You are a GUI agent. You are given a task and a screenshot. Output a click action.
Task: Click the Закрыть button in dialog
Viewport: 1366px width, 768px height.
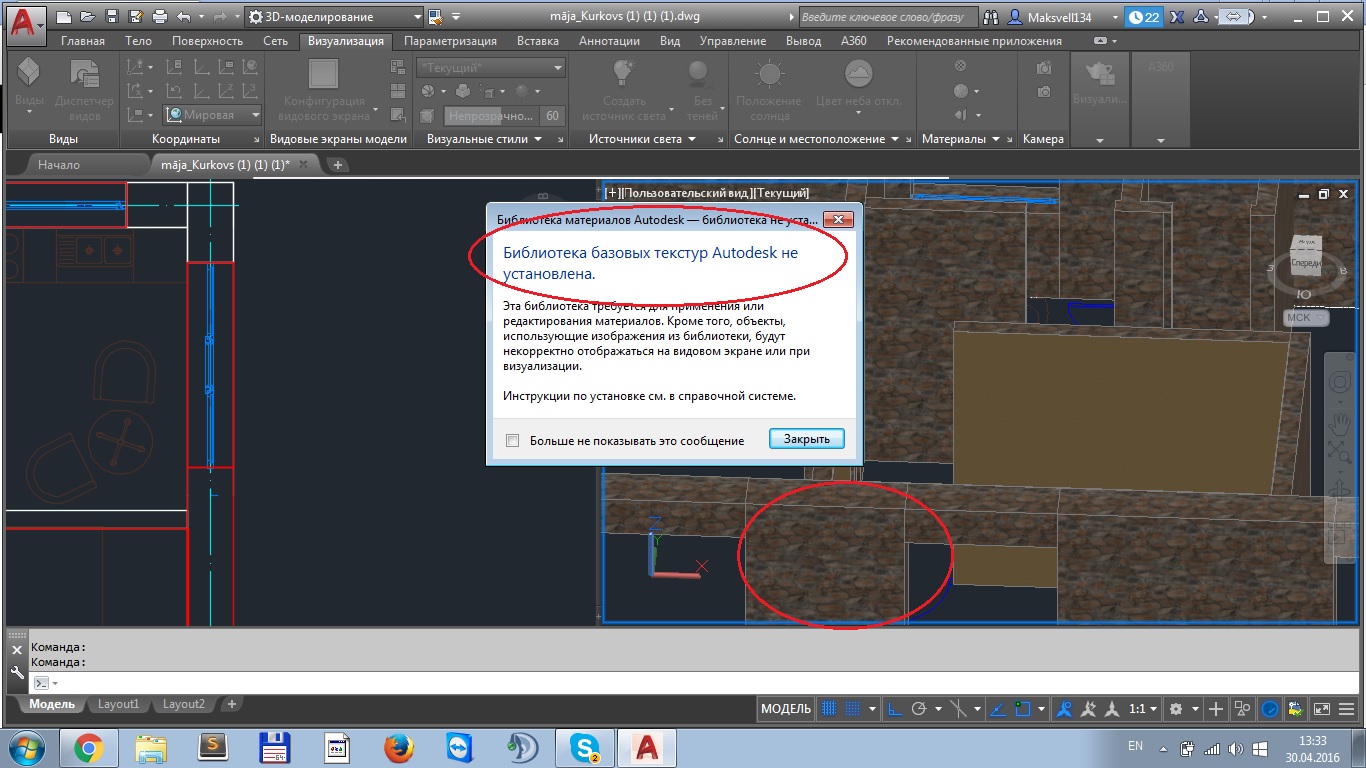(x=806, y=439)
